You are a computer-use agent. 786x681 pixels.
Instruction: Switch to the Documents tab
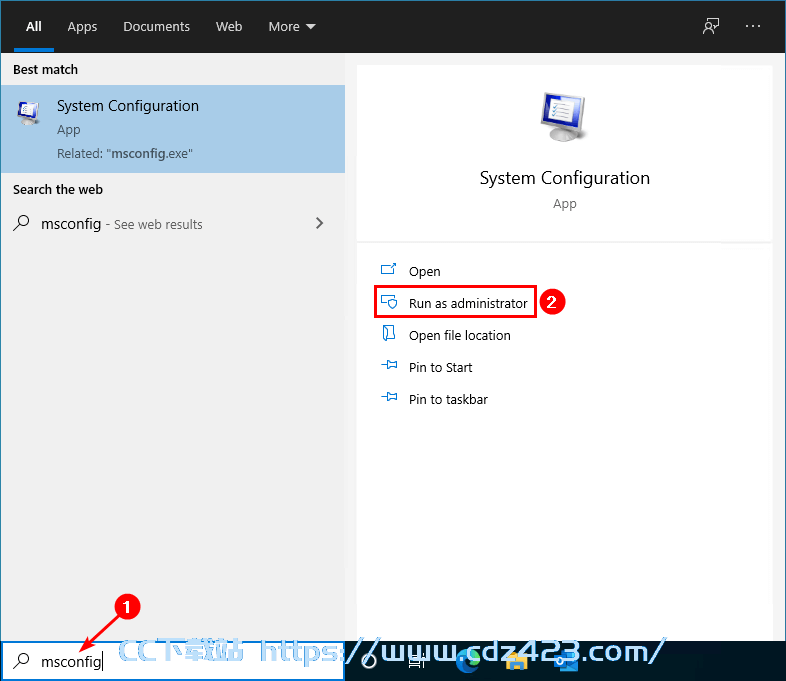156,27
